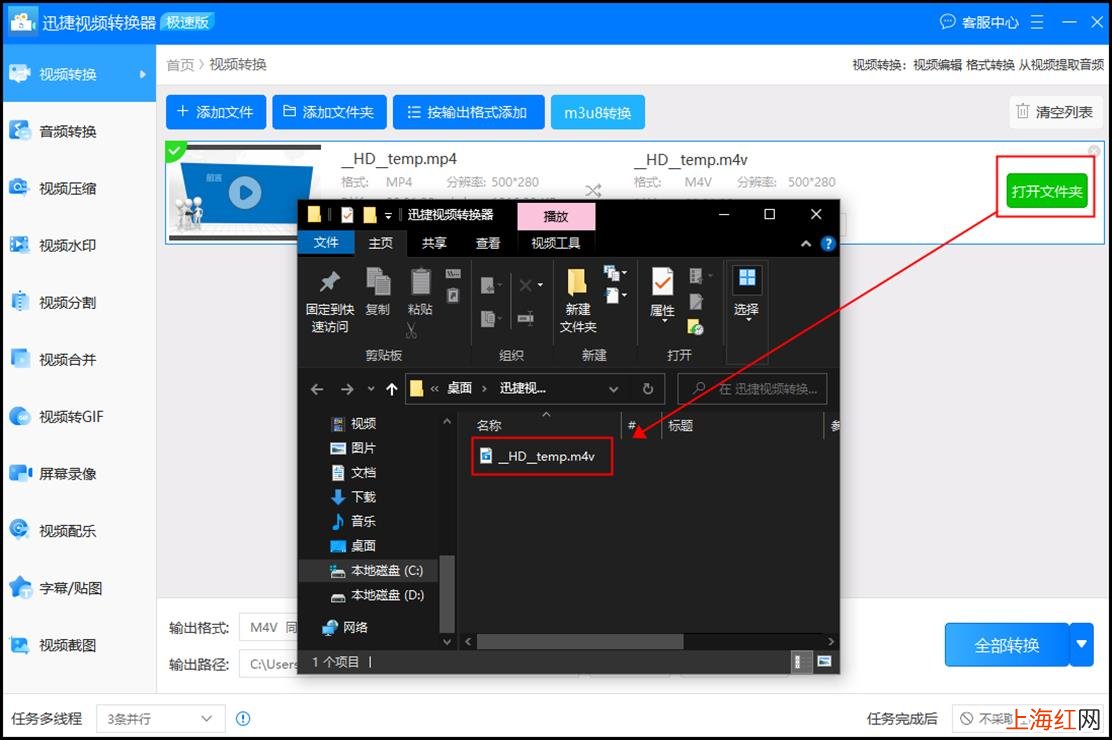Switch to the 视频工具 tab in Explorer
The image size is (1112, 740).
555,243
